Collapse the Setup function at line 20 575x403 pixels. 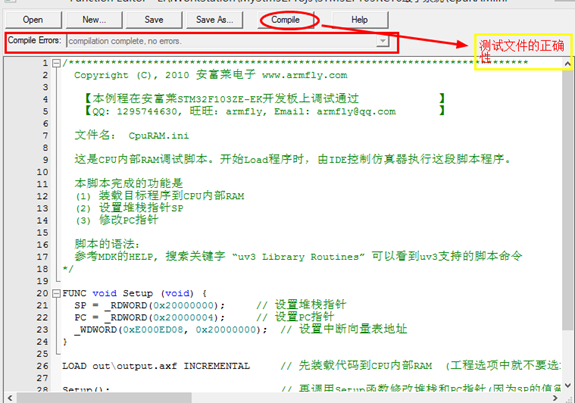[x=56, y=293]
